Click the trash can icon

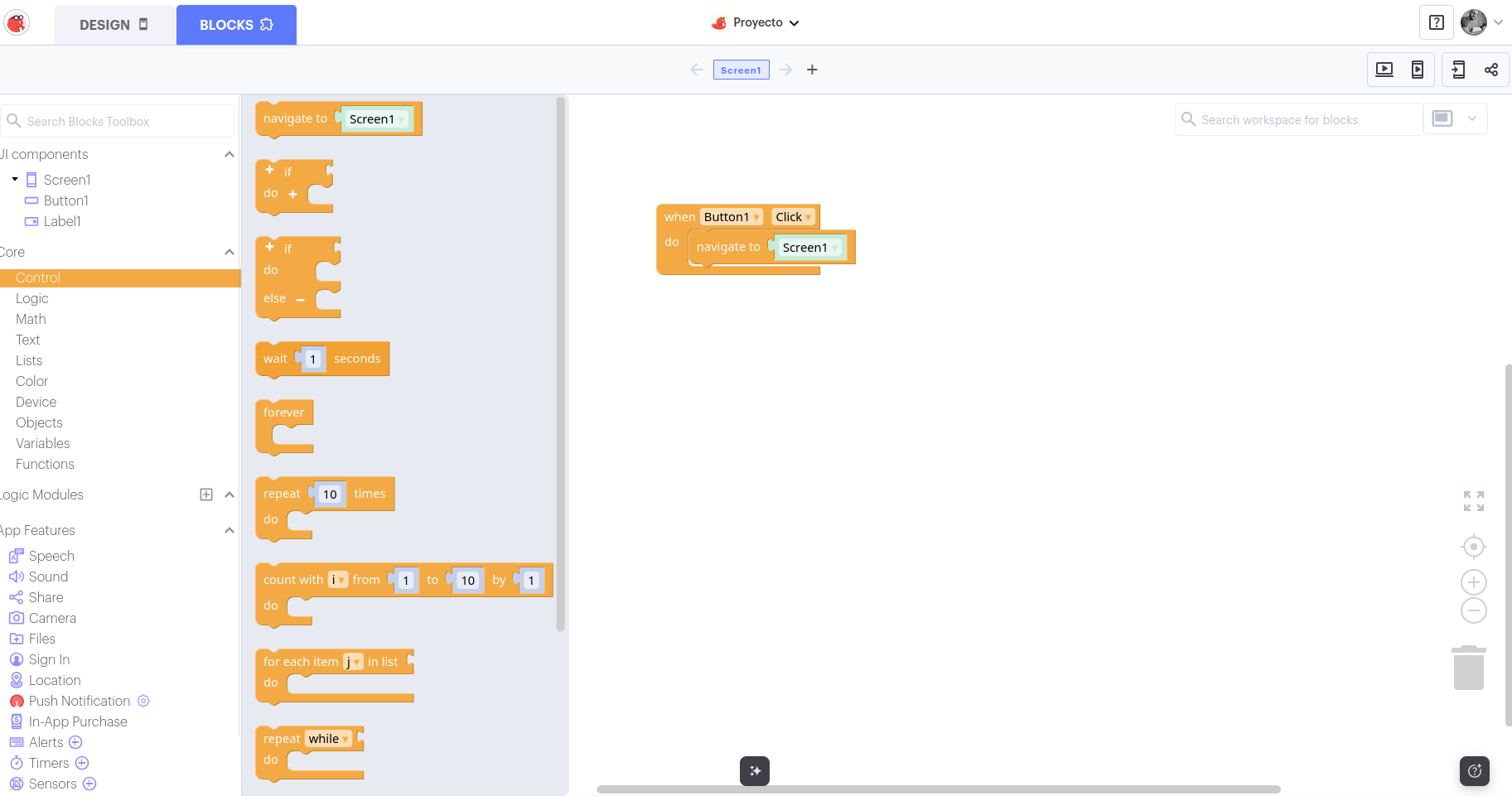click(x=1469, y=668)
